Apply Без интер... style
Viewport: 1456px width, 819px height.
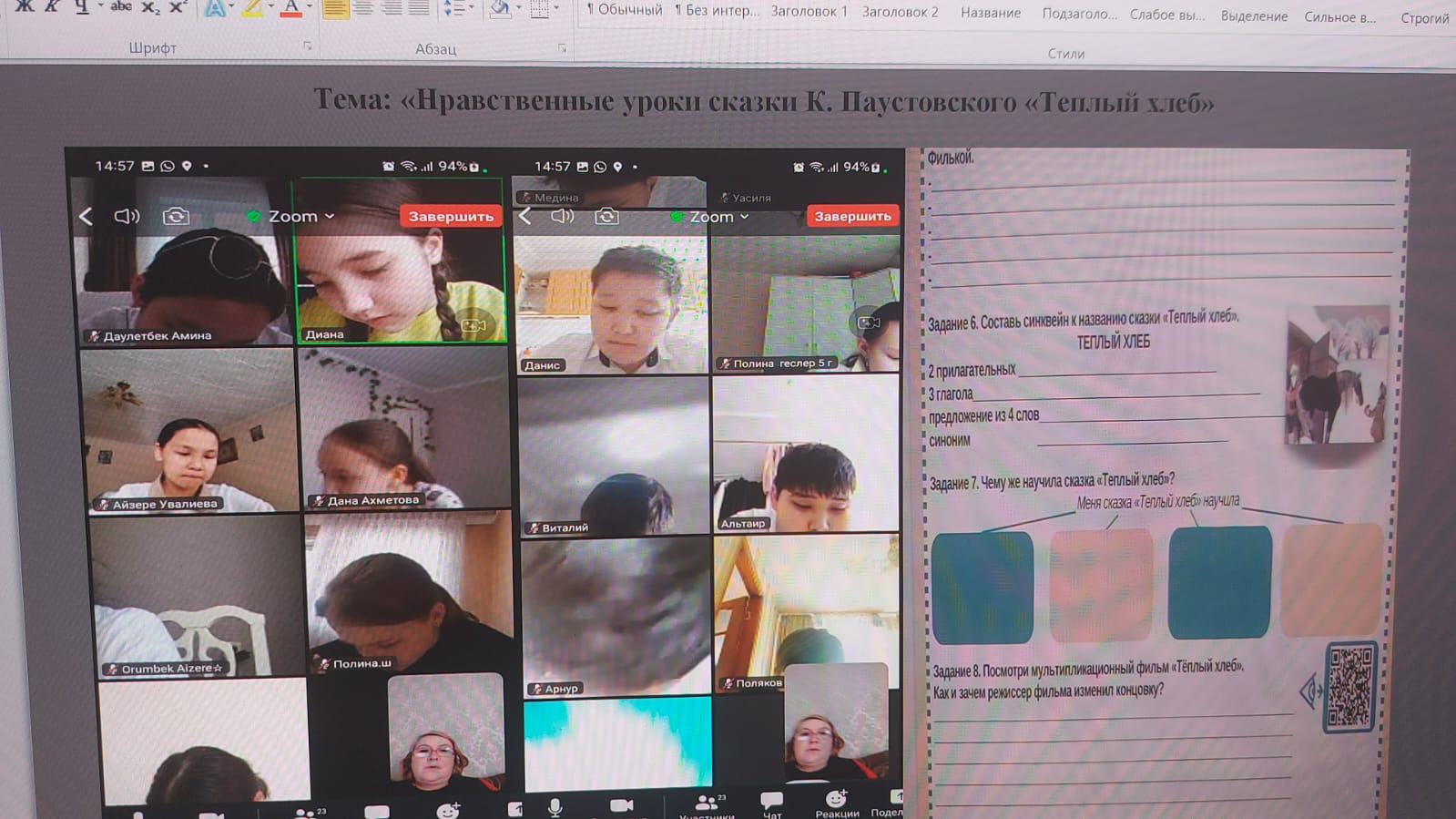point(717,11)
